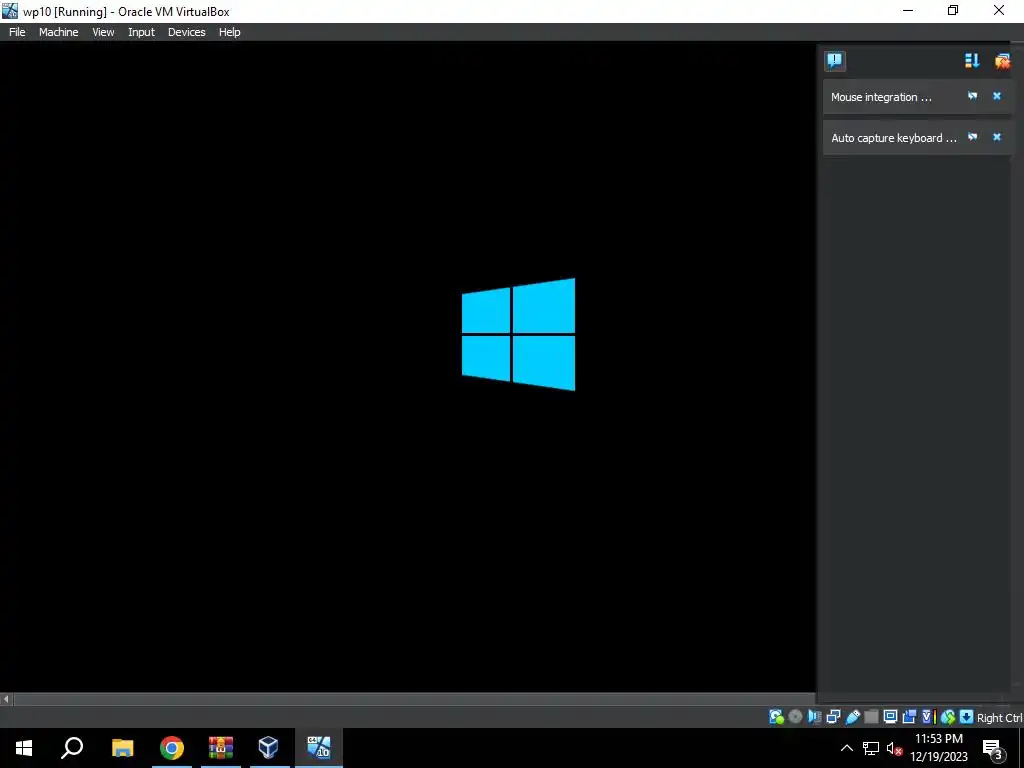Screen dimensions: 1024x768
Task: Click the display settings status icon
Action: [890, 717]
